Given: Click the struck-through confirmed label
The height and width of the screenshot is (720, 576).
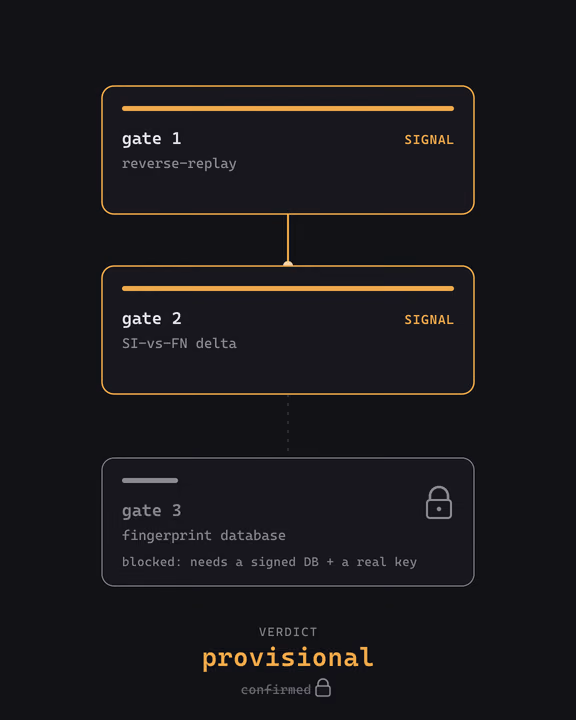Looking at the screenshot, I should pos(276,689).
